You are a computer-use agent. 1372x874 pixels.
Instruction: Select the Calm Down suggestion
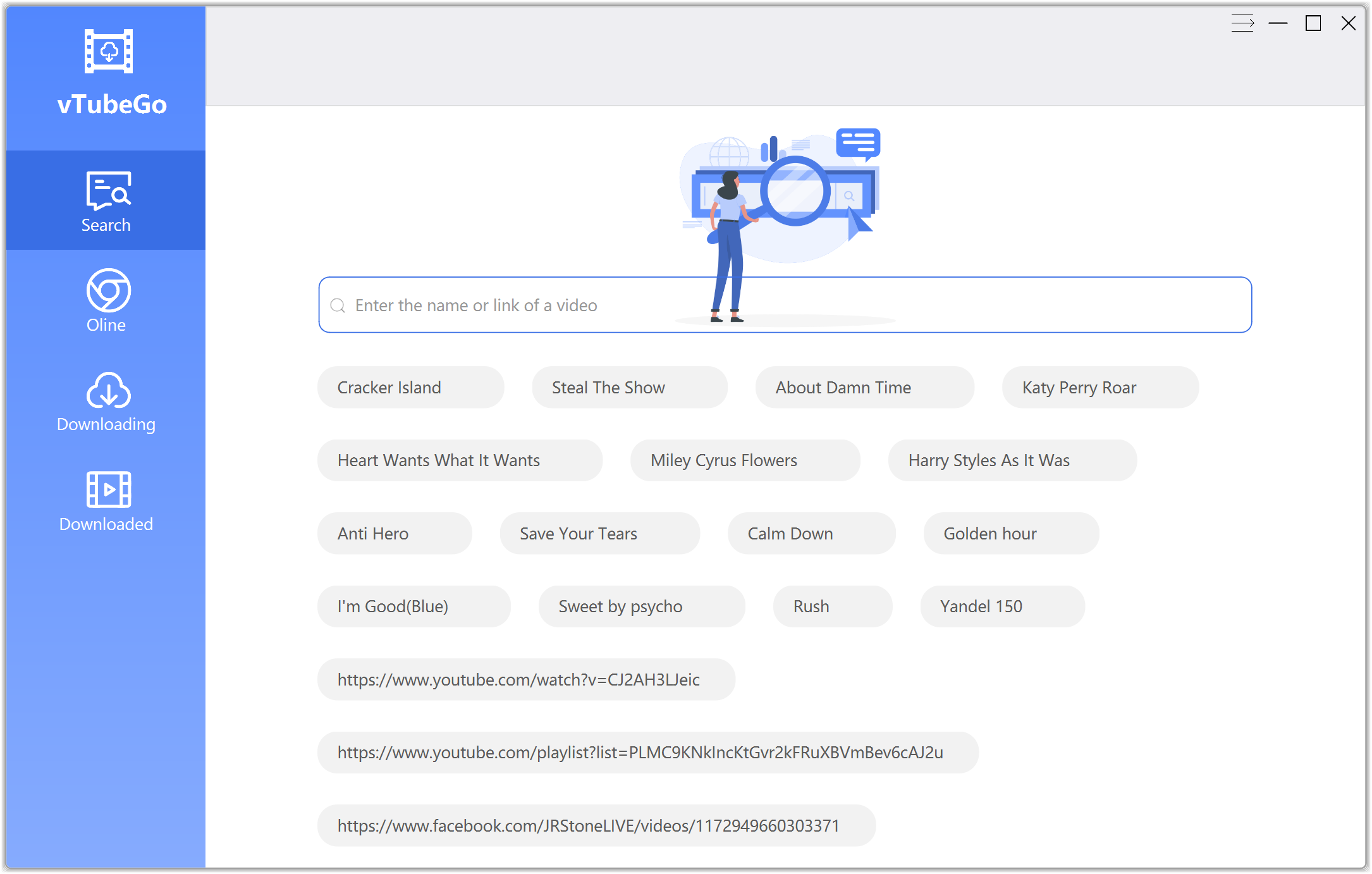coord(811,533)
